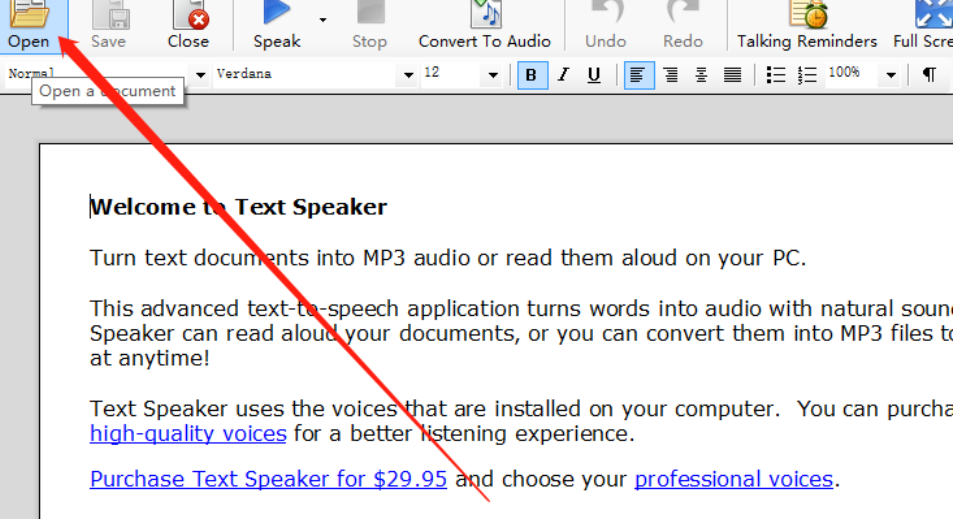Toggle Bold formatting
The width and height of the screenshot is (954, 519).
point(532,75)
